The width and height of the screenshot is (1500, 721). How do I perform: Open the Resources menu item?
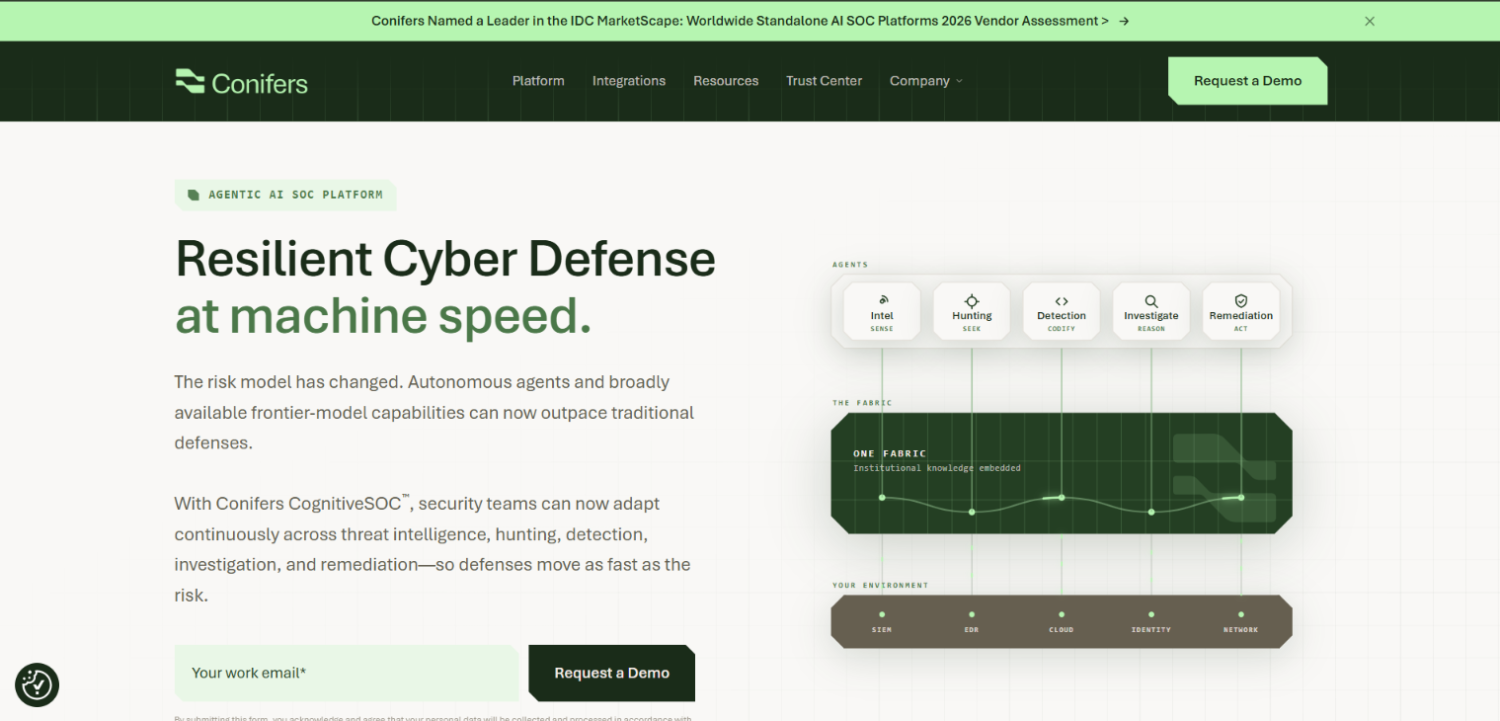(726, 81)
